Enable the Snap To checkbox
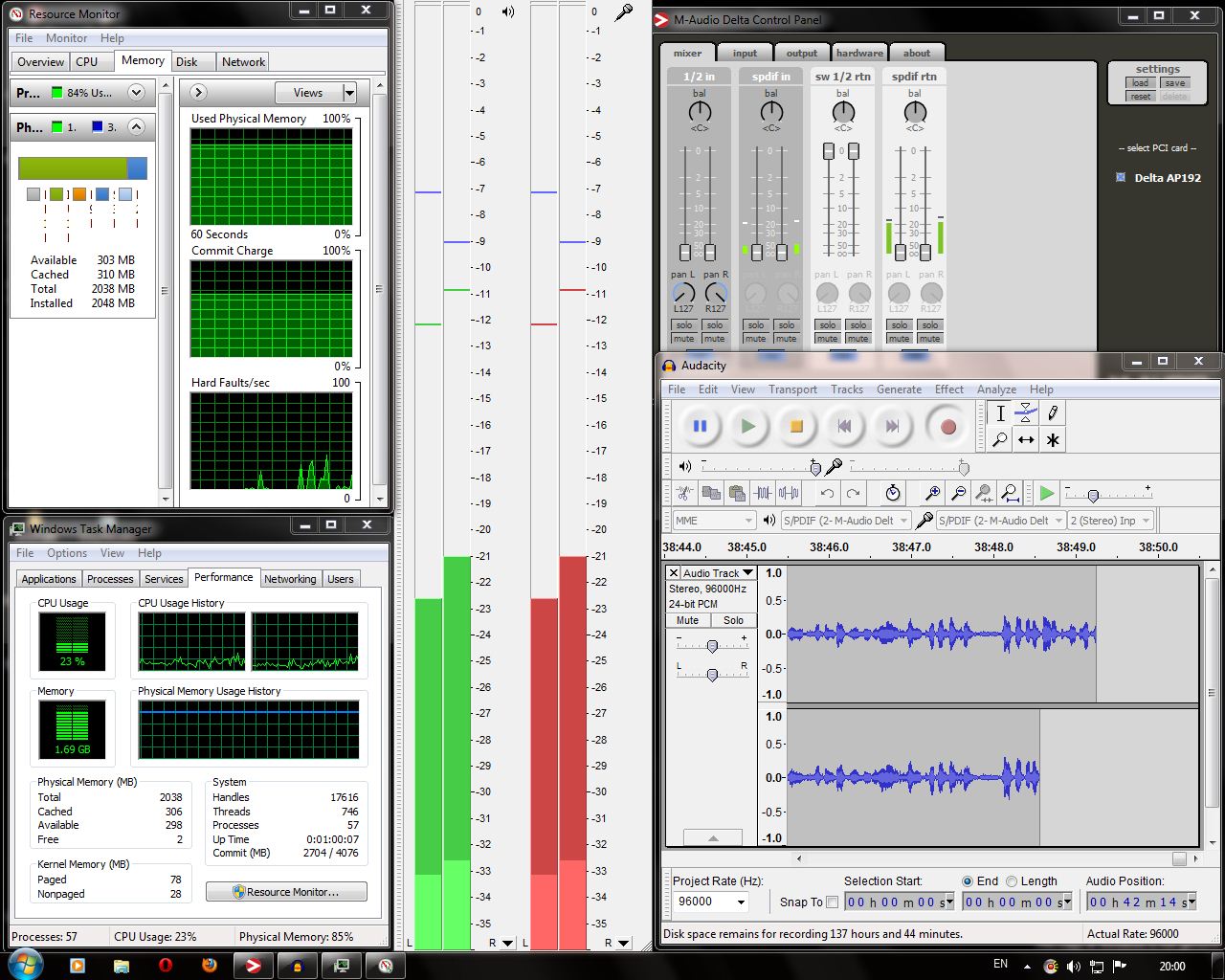 [832, 902]
